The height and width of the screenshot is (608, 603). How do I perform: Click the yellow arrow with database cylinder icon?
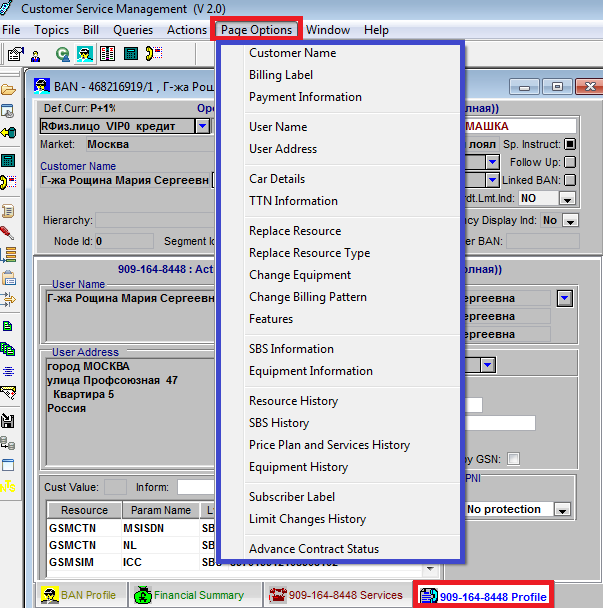(x=8, y=133)
